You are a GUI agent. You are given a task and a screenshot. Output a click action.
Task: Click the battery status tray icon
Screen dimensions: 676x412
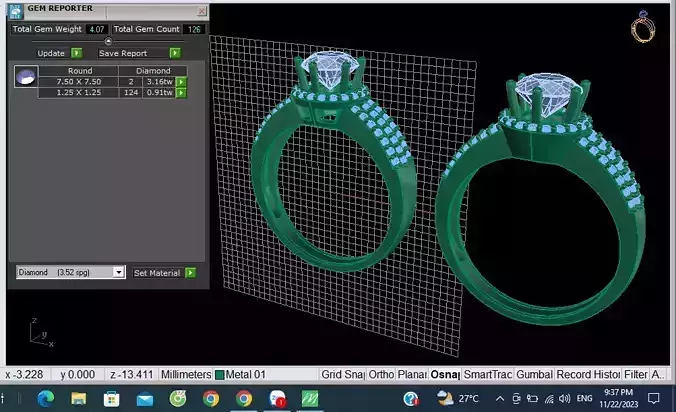coord(532,399)
